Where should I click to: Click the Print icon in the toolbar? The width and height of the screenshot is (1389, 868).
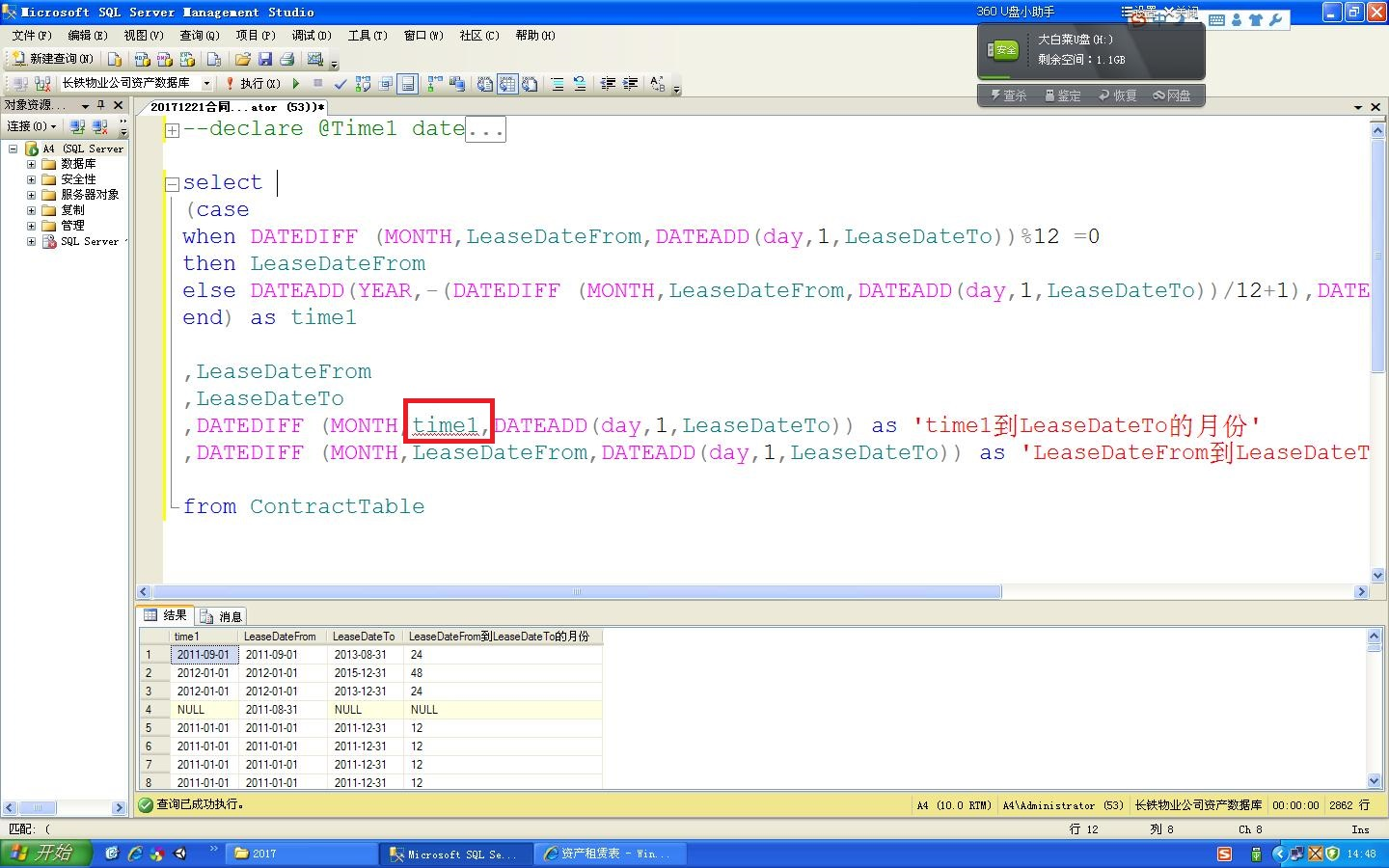point(286,60)
